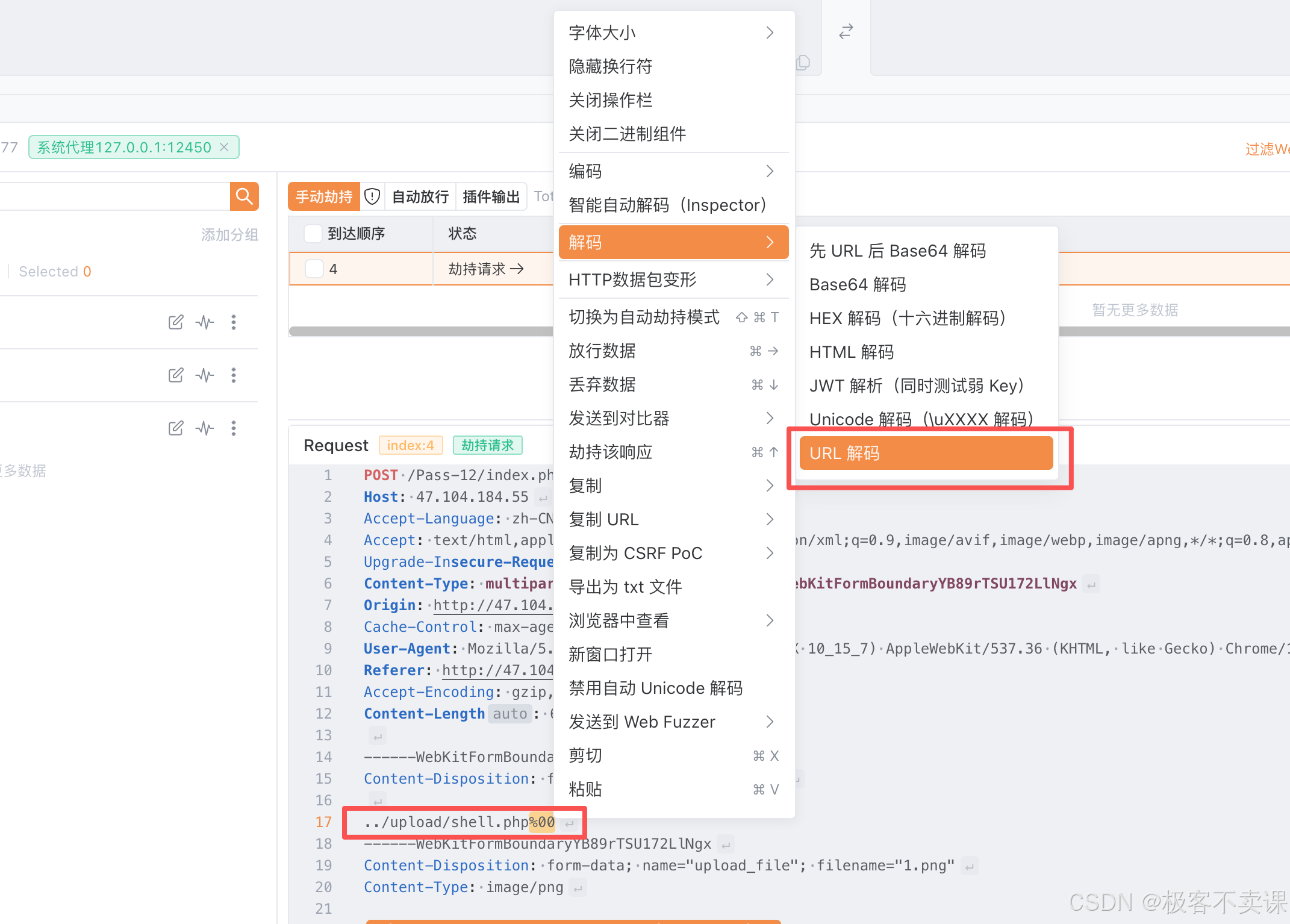Click 添加分组 link
The image size is (1290, 924).
click(x=229, y=234)
